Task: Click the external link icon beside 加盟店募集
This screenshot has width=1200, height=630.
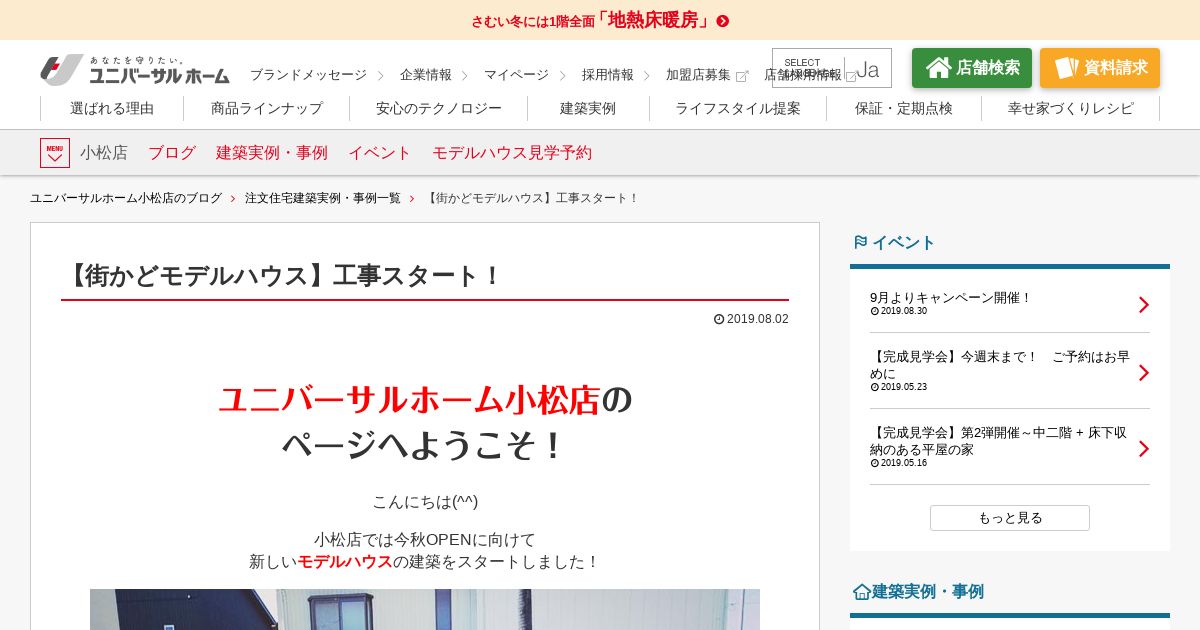Action: tap(742, 76)
